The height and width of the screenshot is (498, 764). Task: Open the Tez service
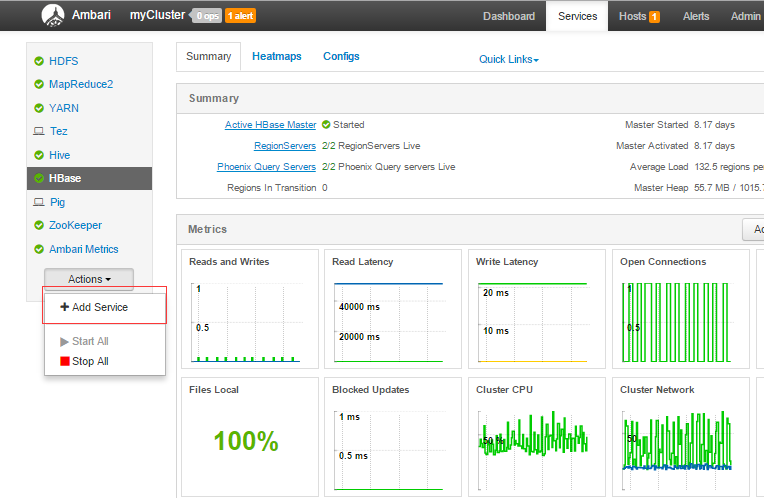click(58, 131)
